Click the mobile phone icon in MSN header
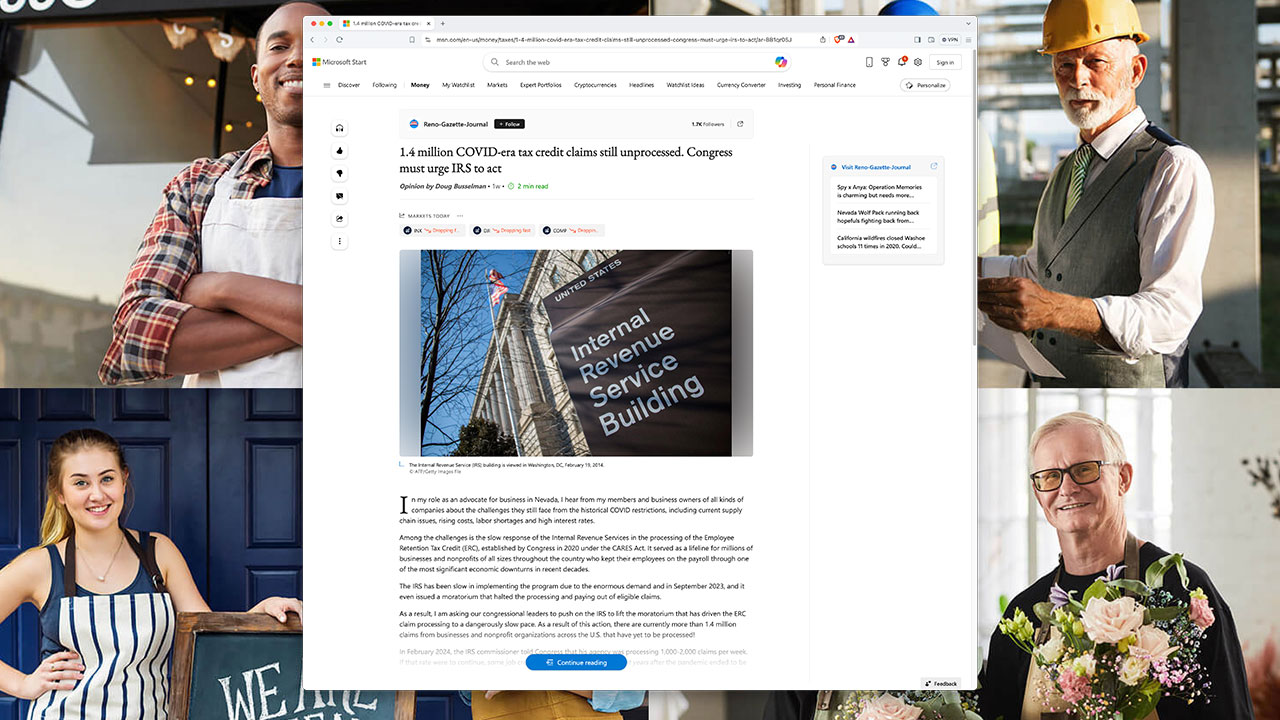This screenshot has height=720, width=1280. click(869, 62)
